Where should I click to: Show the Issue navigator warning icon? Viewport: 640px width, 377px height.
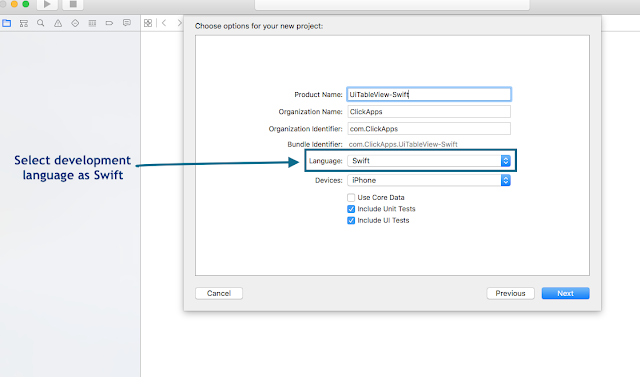pos(58,23)
